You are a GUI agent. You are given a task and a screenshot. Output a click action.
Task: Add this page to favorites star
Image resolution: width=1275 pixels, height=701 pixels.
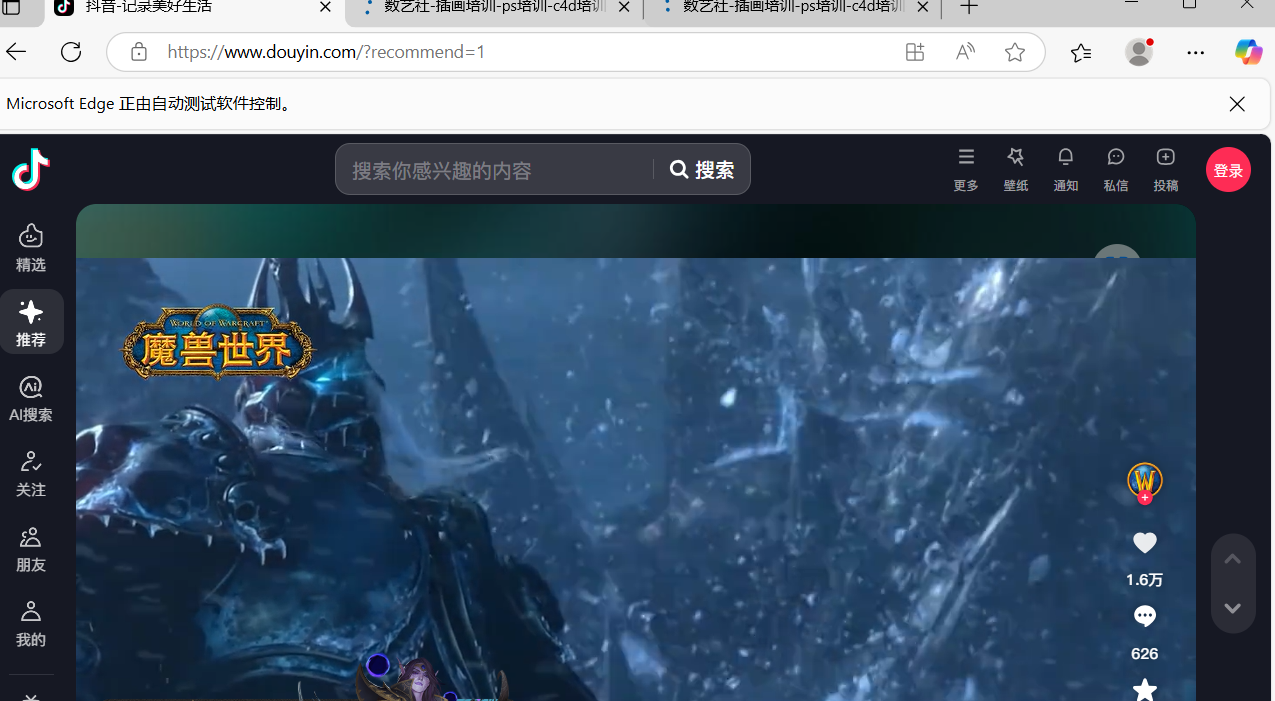click(x=1015, y=52)
